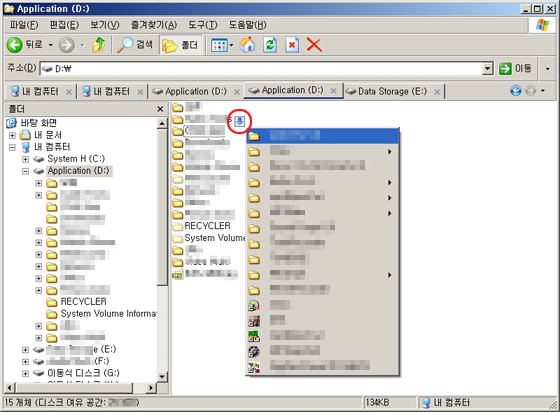Click the Back (뒤로) arrow icon
This screenshot has height=412, width=560.
[15, 45]
